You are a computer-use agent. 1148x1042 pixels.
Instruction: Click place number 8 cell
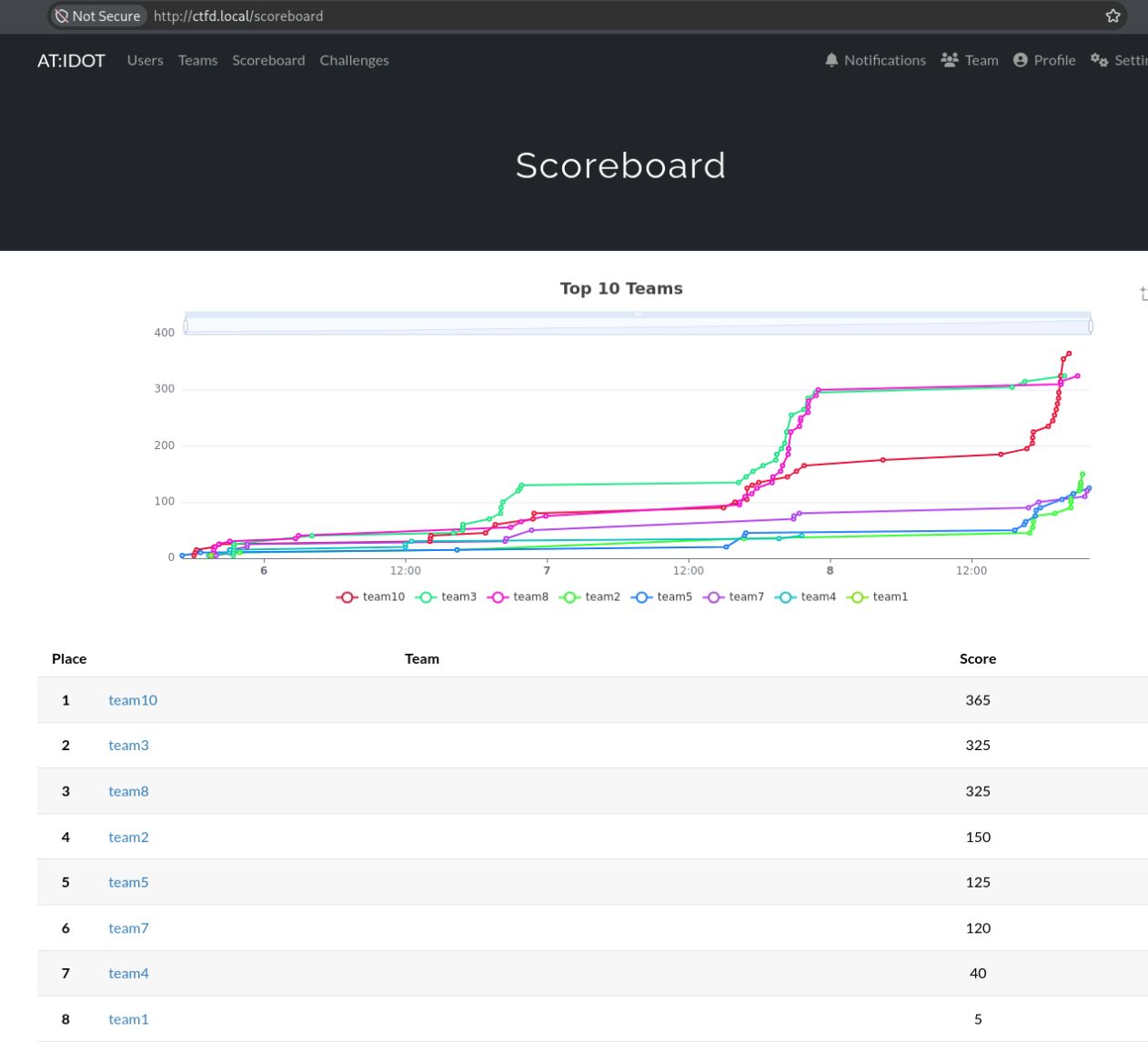[65, 1019]
